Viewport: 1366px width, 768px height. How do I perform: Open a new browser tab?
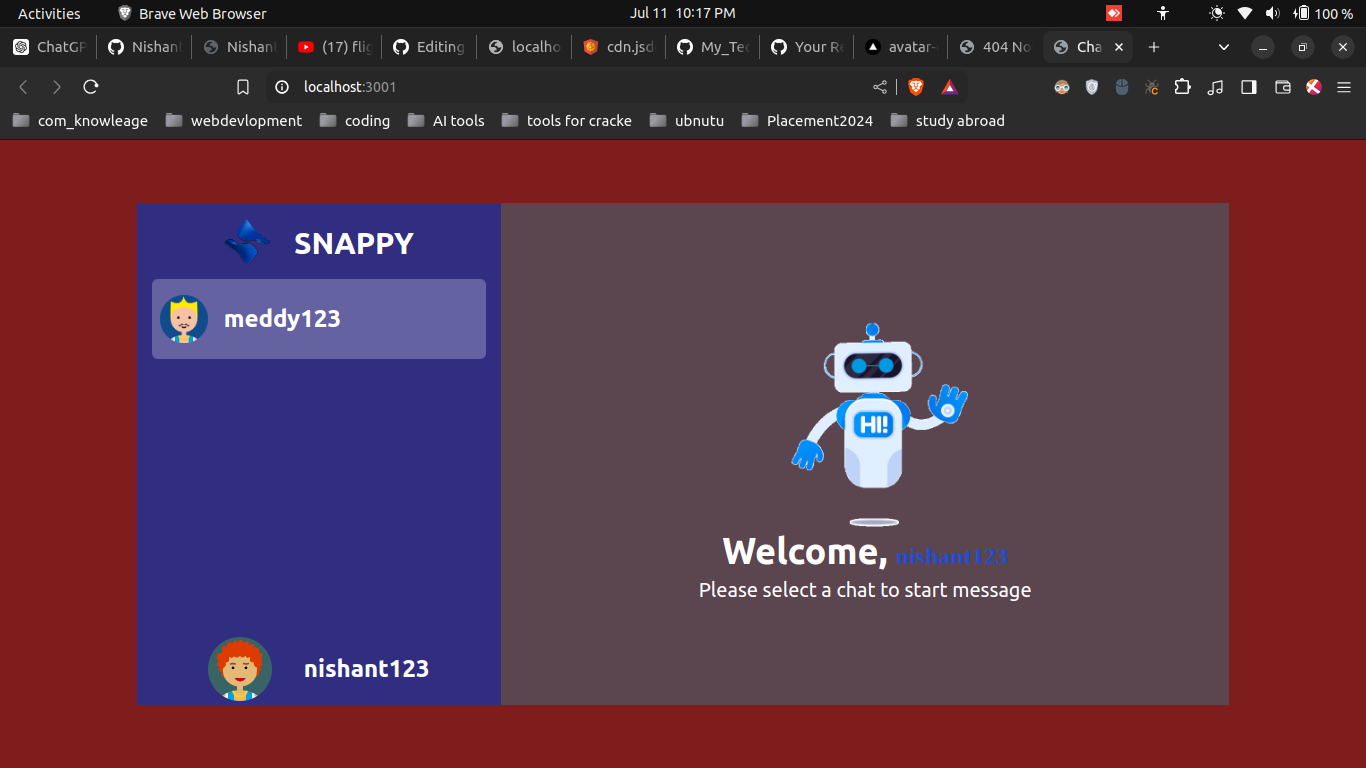click(x=1154, y=47)
